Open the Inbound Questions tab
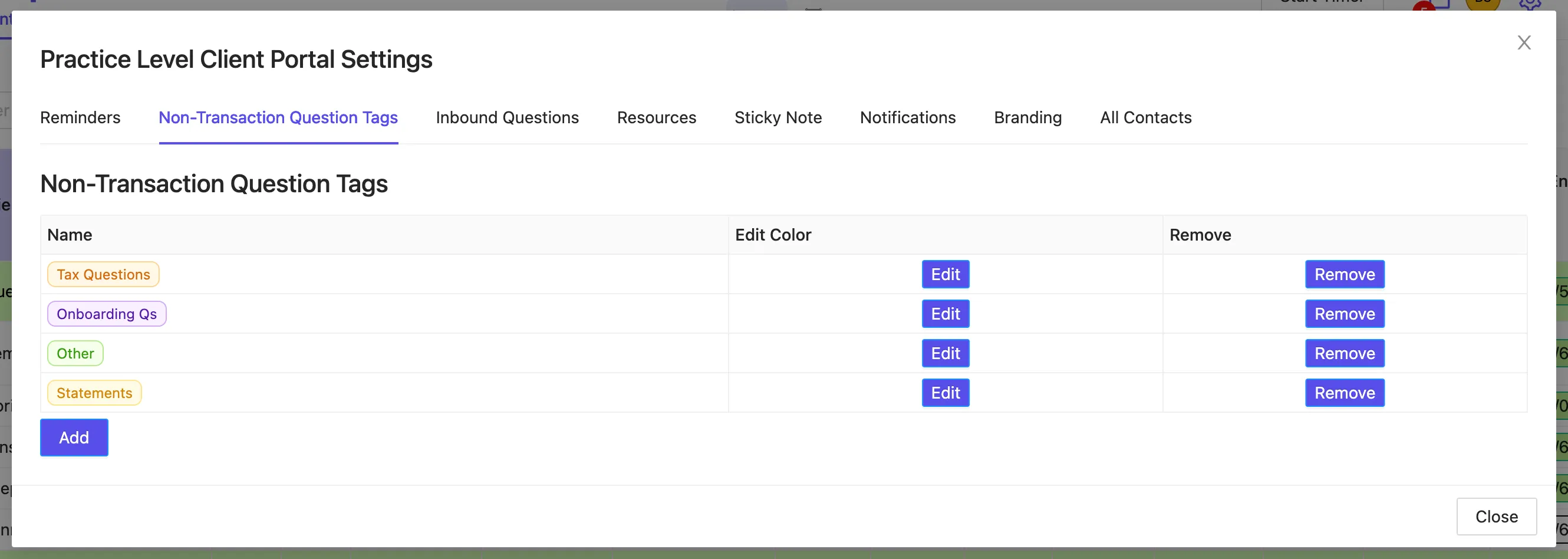 point(507,117)
